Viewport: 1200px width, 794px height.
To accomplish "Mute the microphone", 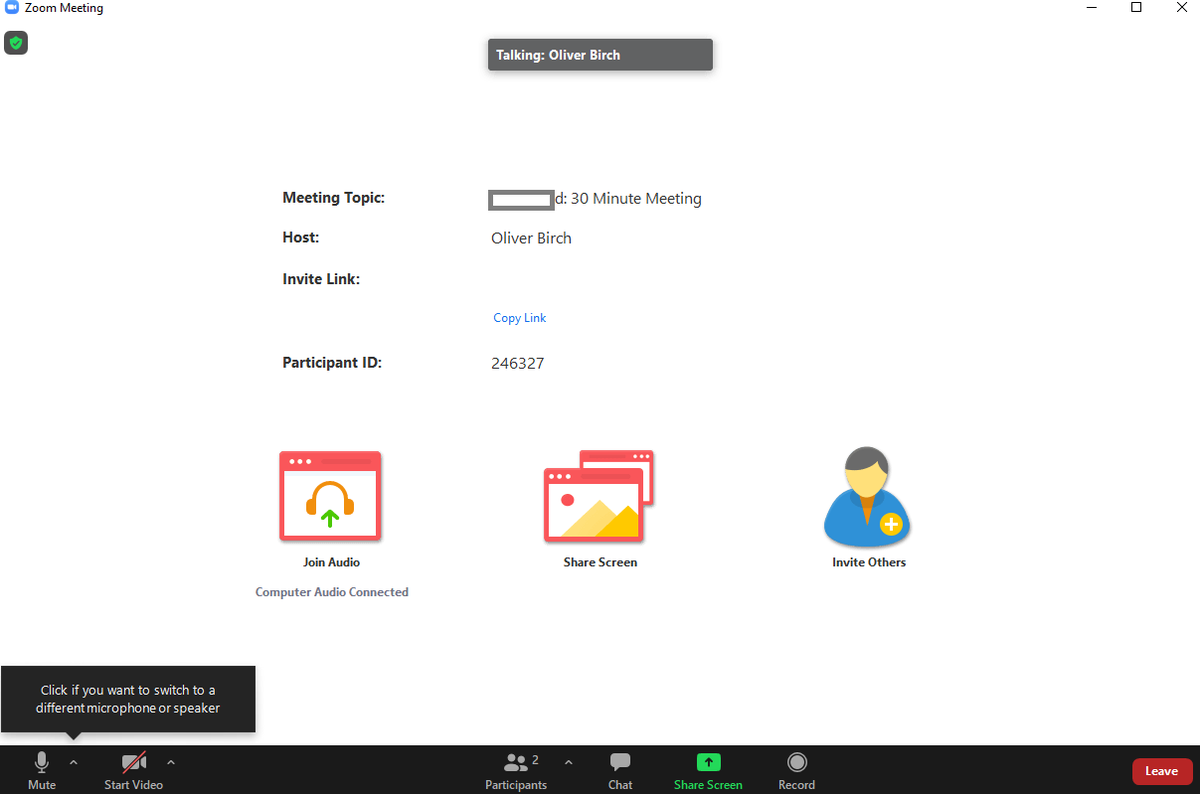I will (x=42, y=771).
